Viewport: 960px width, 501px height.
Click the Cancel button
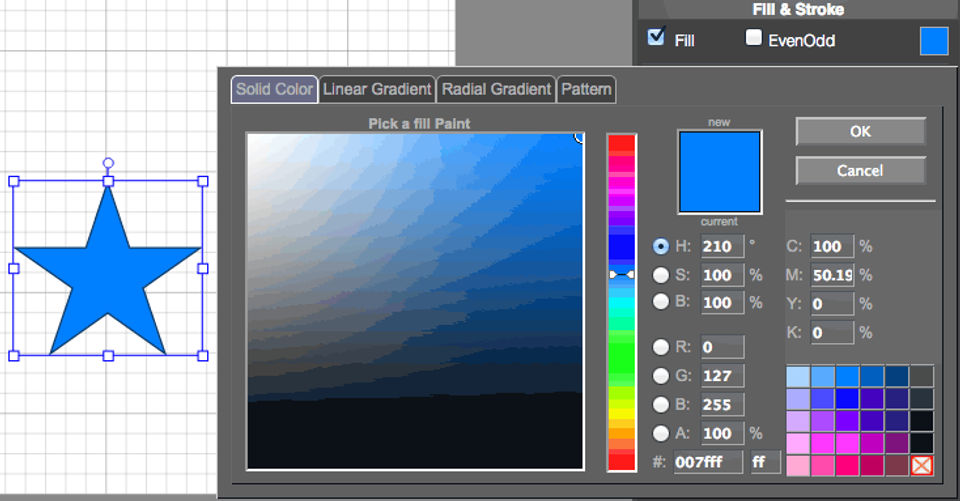click(x=860, y=170)
